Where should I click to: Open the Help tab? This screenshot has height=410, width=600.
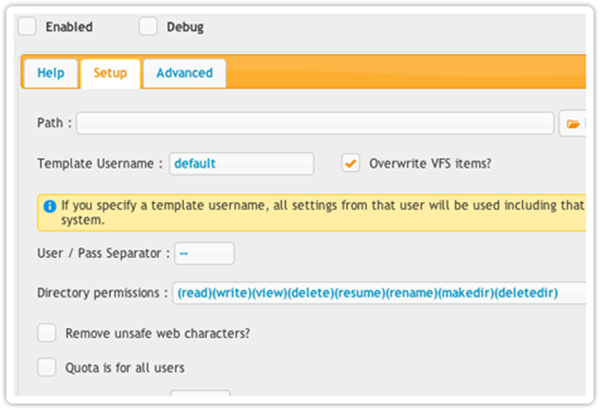(51, 73)
